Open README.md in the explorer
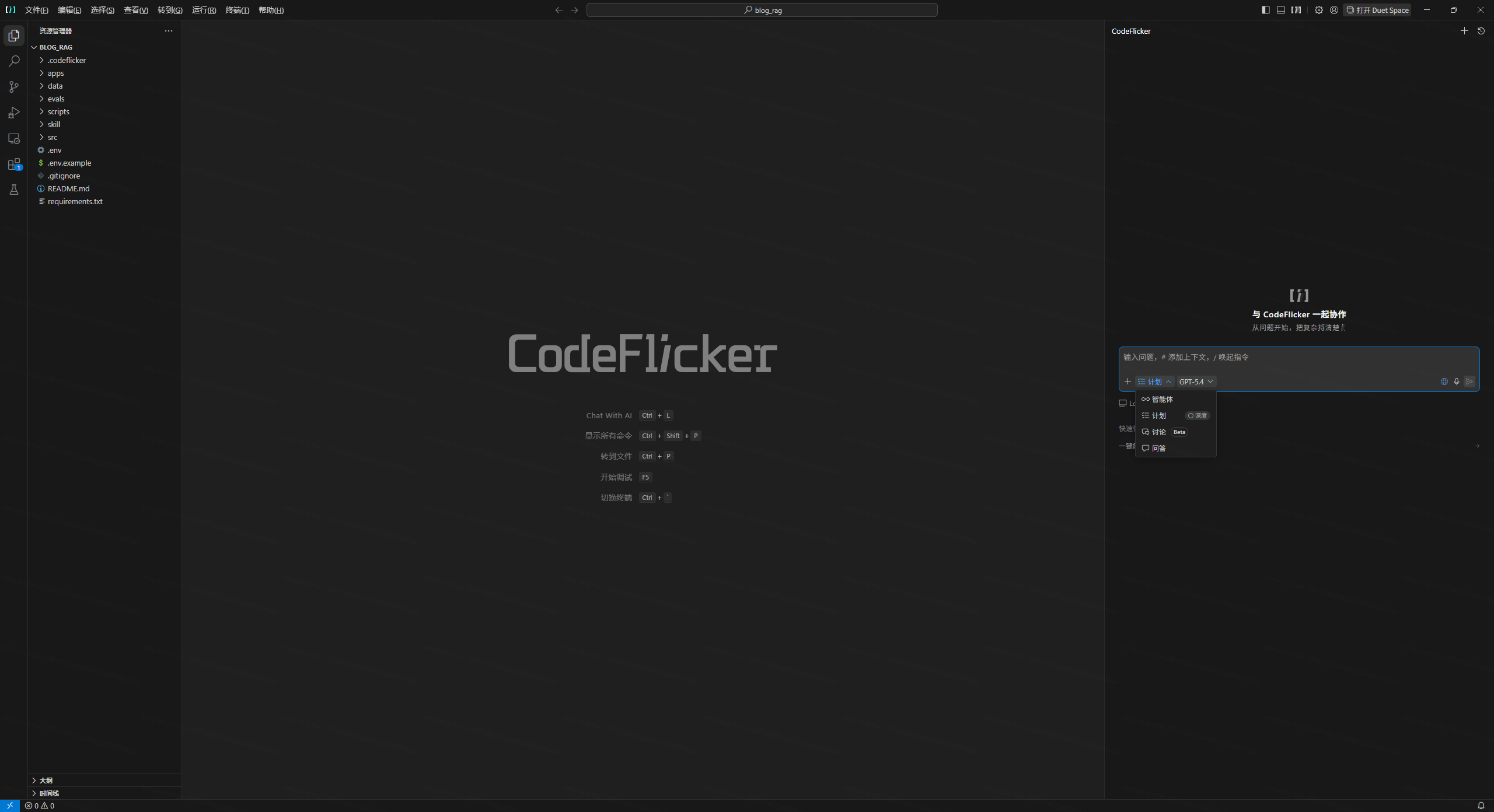This screenshot has width=1494, height=812. click(68, 188)
